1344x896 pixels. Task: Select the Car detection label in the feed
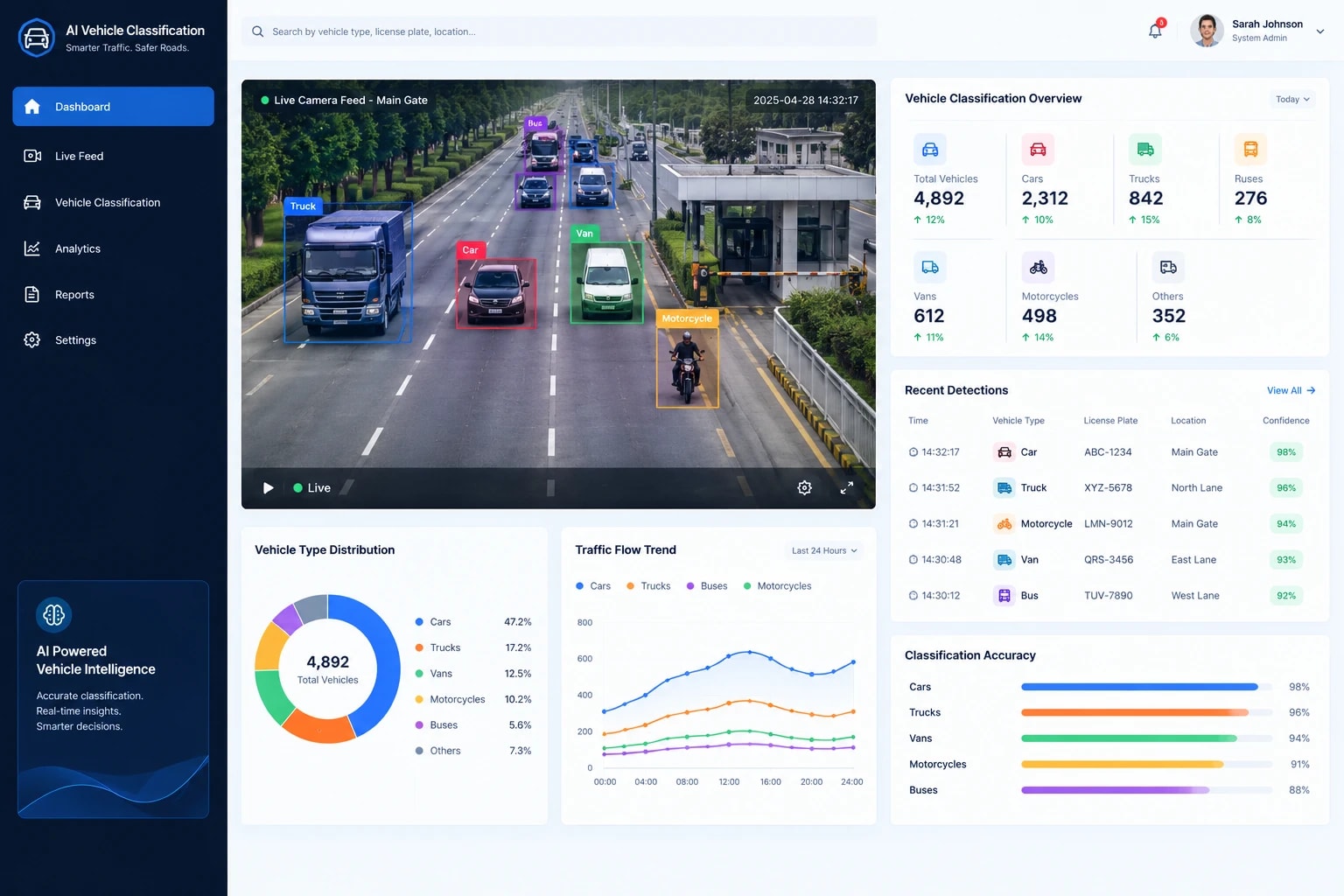pyautogui.click(x=470, y=249)
